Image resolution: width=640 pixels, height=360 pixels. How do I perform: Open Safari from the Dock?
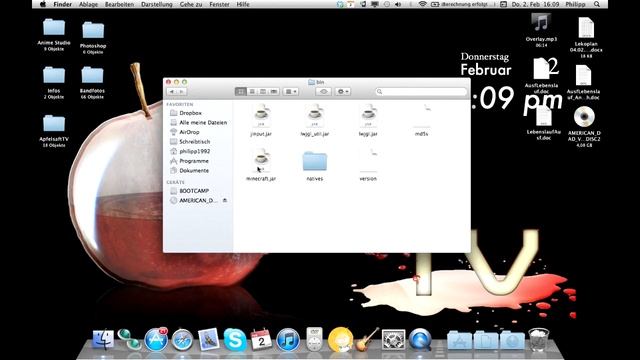click(x=182, y=340)
